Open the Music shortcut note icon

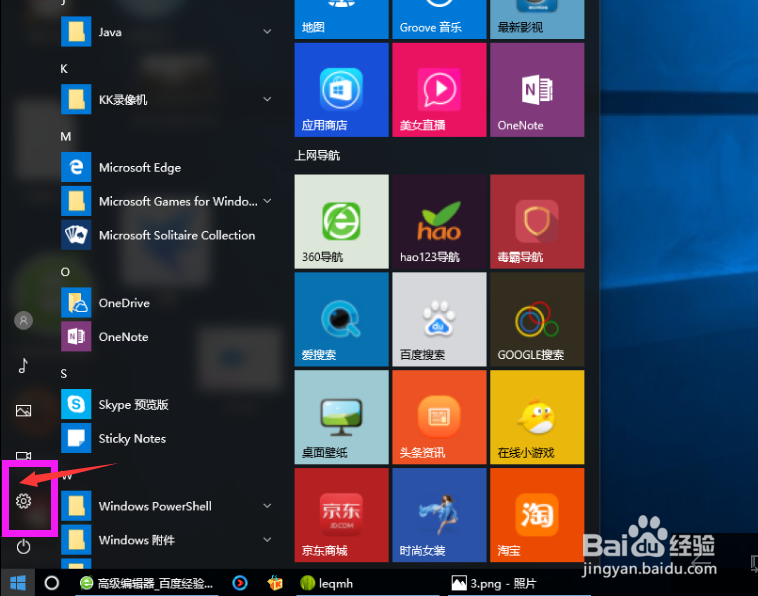(x=23, y=365)
